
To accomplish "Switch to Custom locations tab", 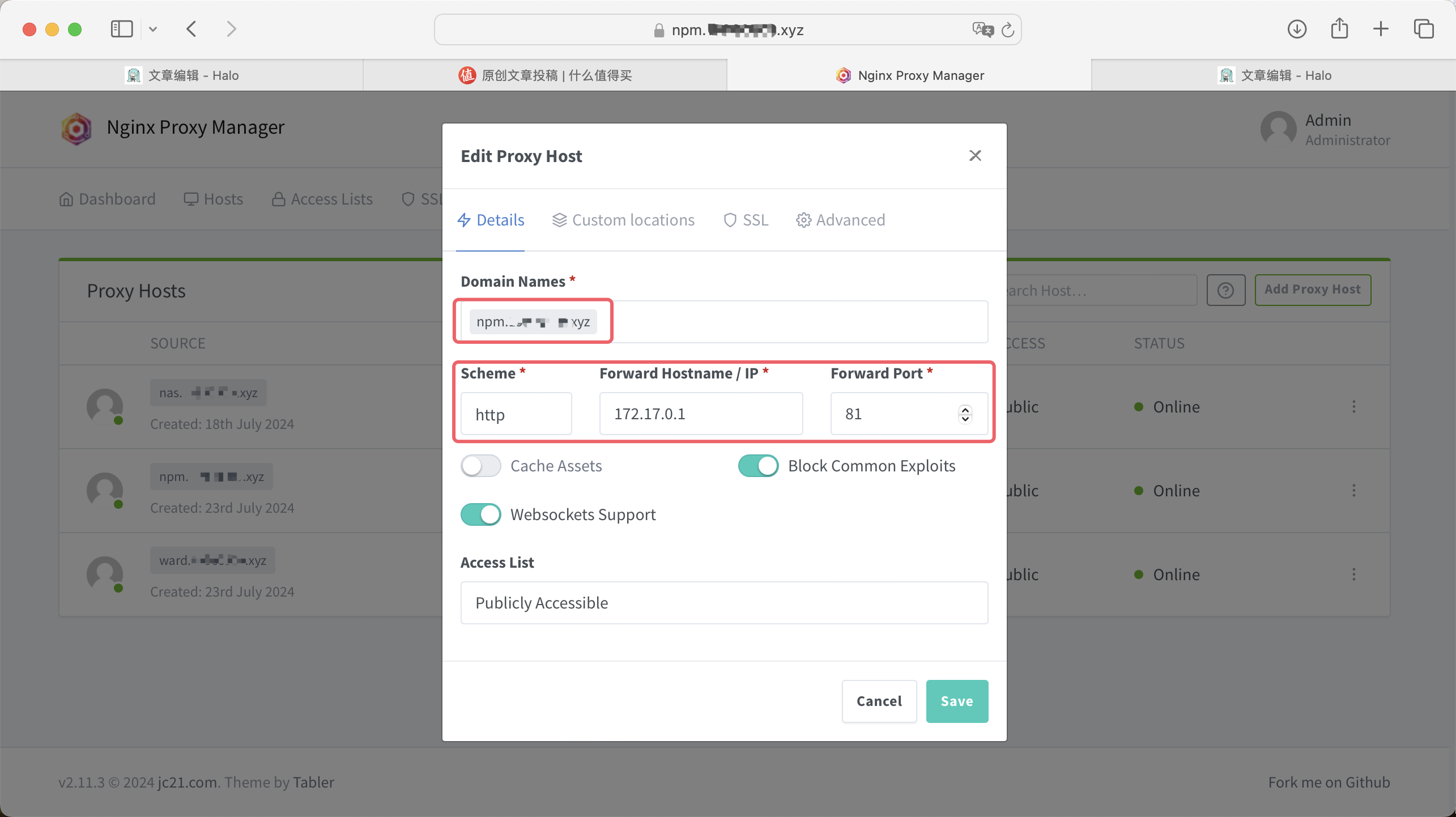I will pos(623,220).
